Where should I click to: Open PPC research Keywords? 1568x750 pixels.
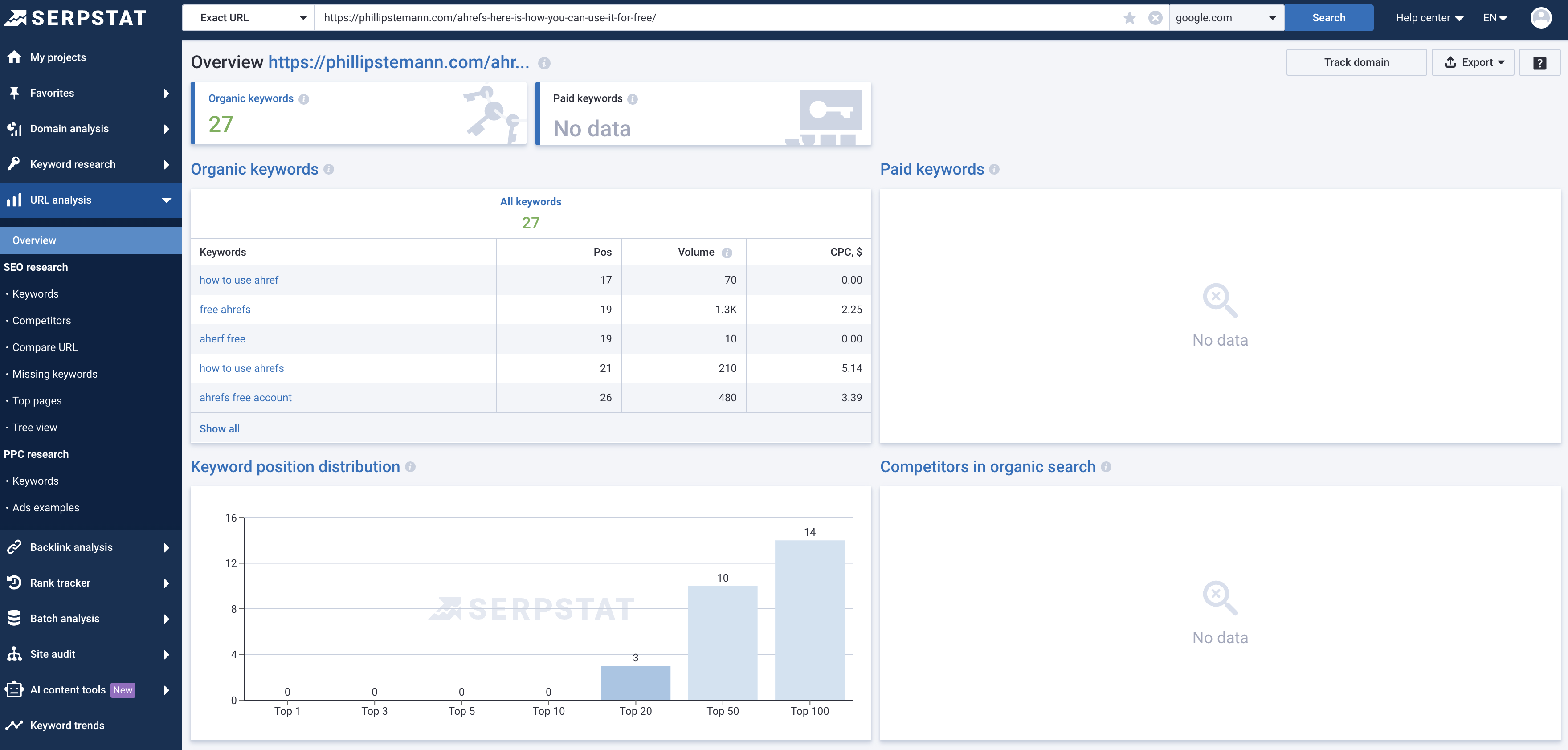35,481
